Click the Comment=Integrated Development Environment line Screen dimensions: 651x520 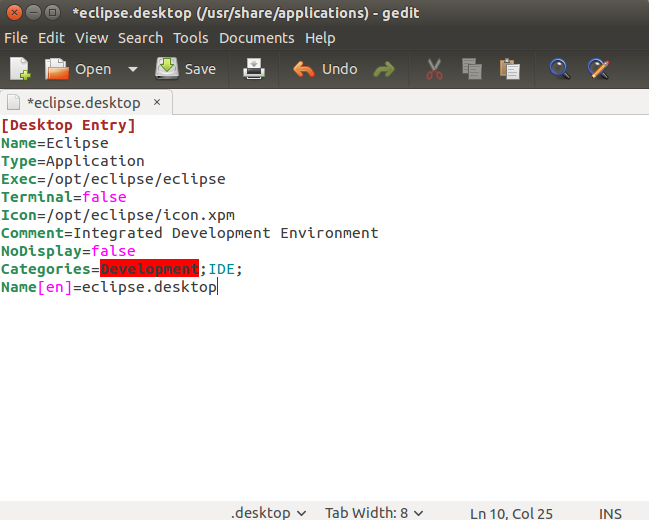190,233
